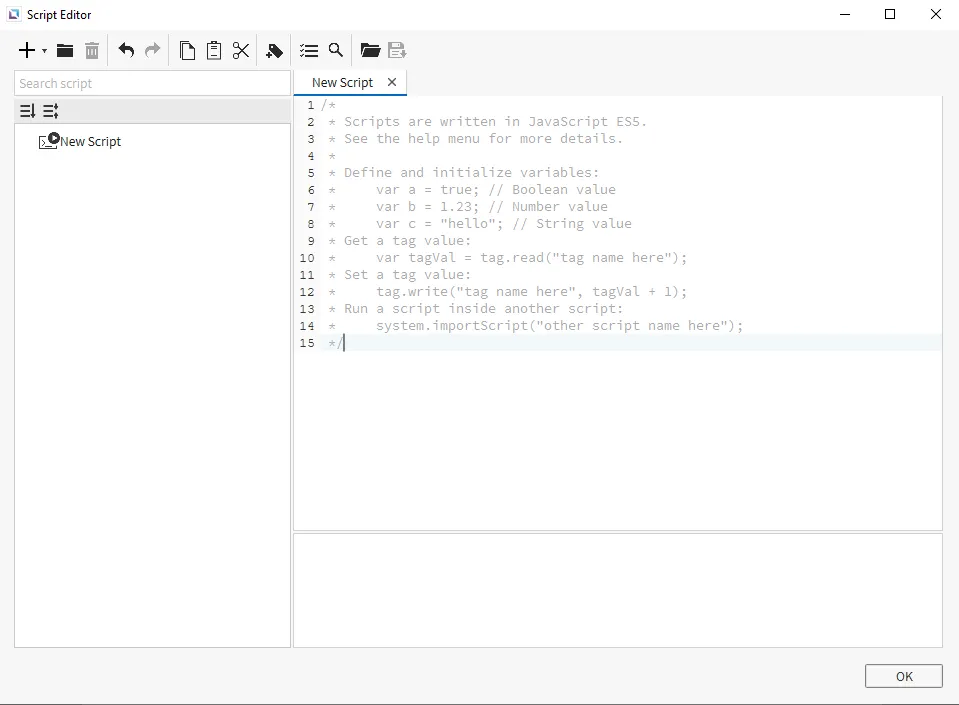
Task: Click the add tag icon
Action: coord(274,51)
